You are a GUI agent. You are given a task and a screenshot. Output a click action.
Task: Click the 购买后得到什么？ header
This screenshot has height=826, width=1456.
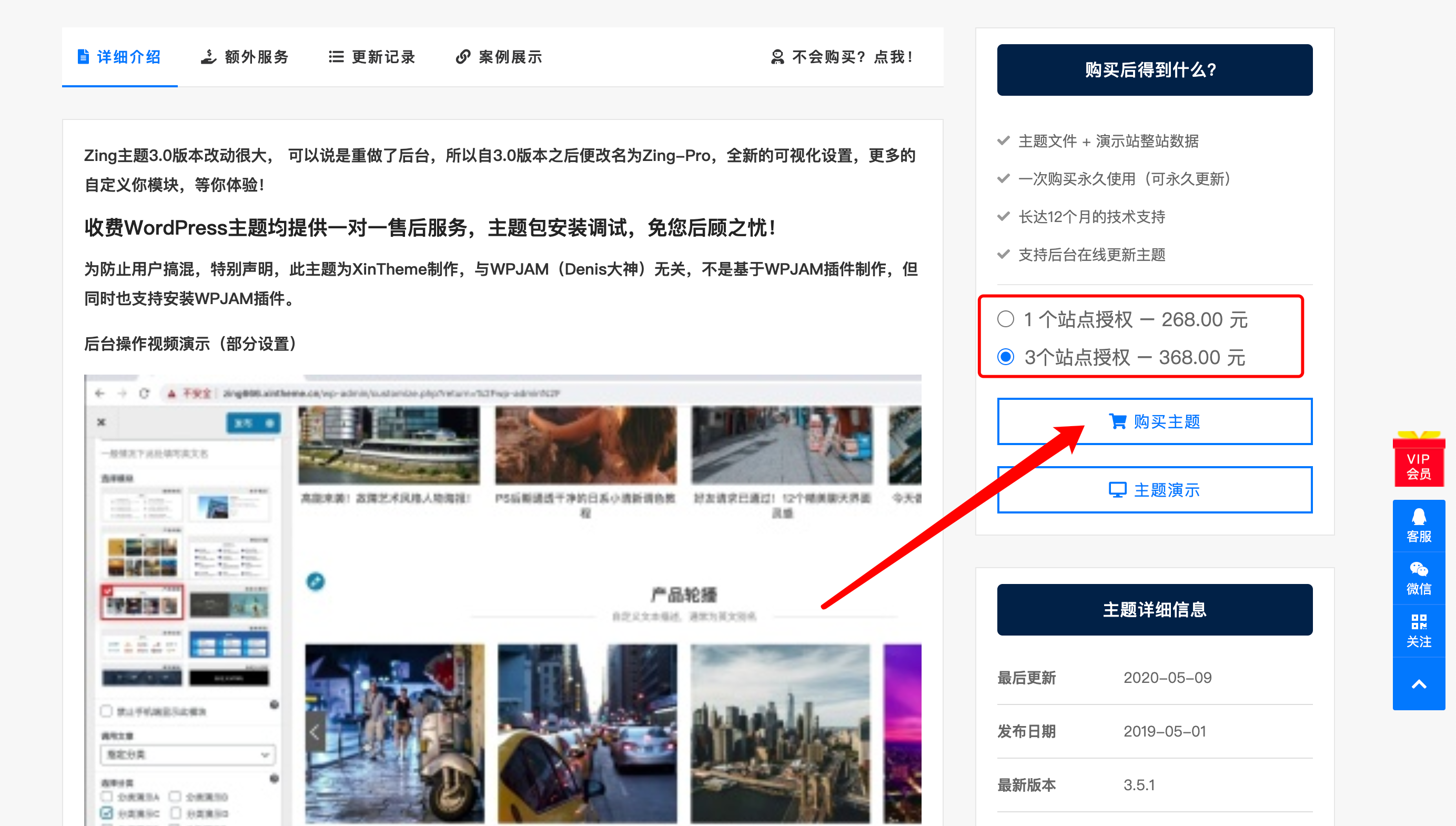(1154, 70)
